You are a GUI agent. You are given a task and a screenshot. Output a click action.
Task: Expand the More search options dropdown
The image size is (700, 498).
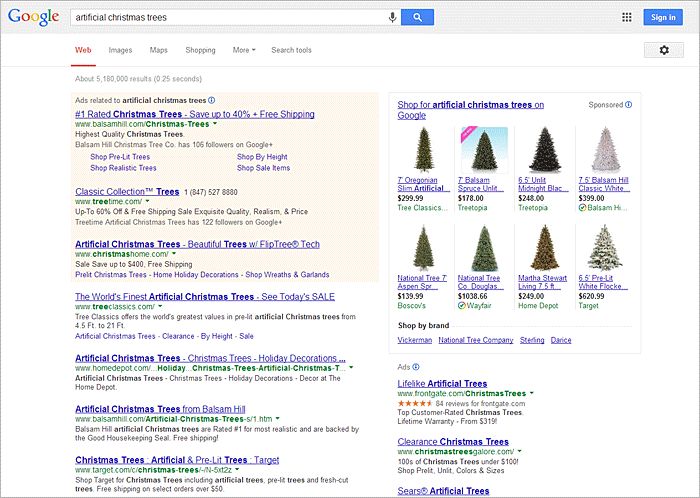point(243,50)
